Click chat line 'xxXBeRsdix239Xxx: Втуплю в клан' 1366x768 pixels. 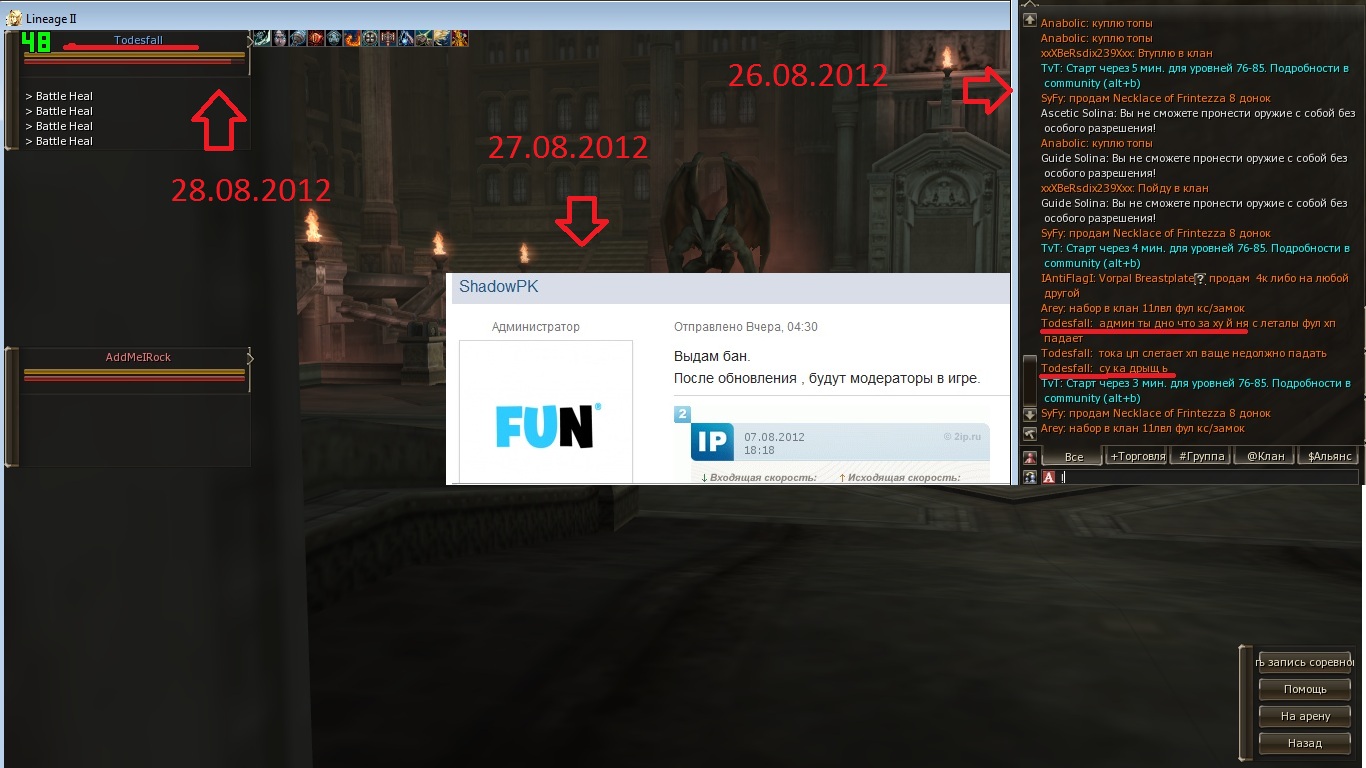pos(1127,53)
